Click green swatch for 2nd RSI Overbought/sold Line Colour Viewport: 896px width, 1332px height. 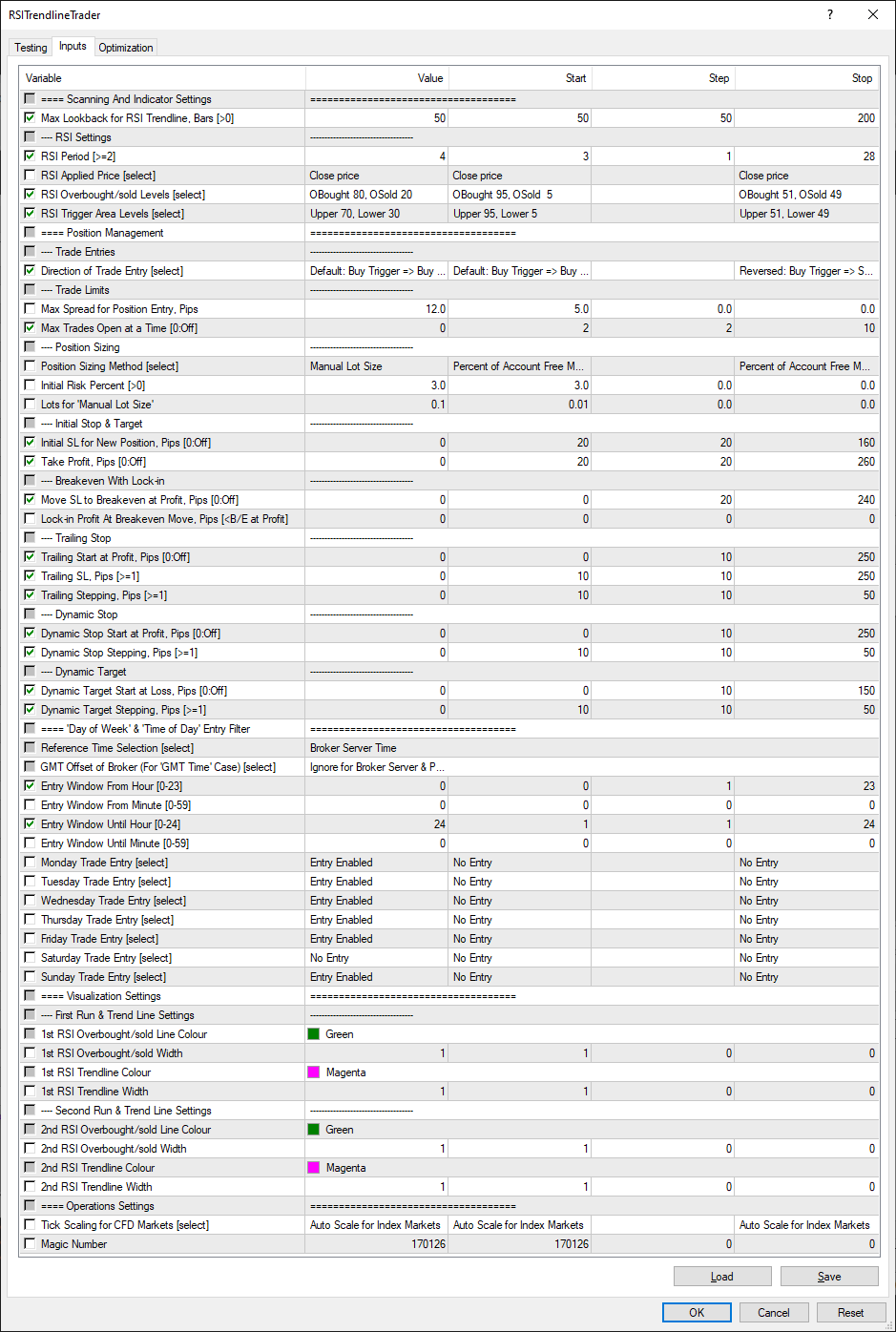pos(314,1130)
